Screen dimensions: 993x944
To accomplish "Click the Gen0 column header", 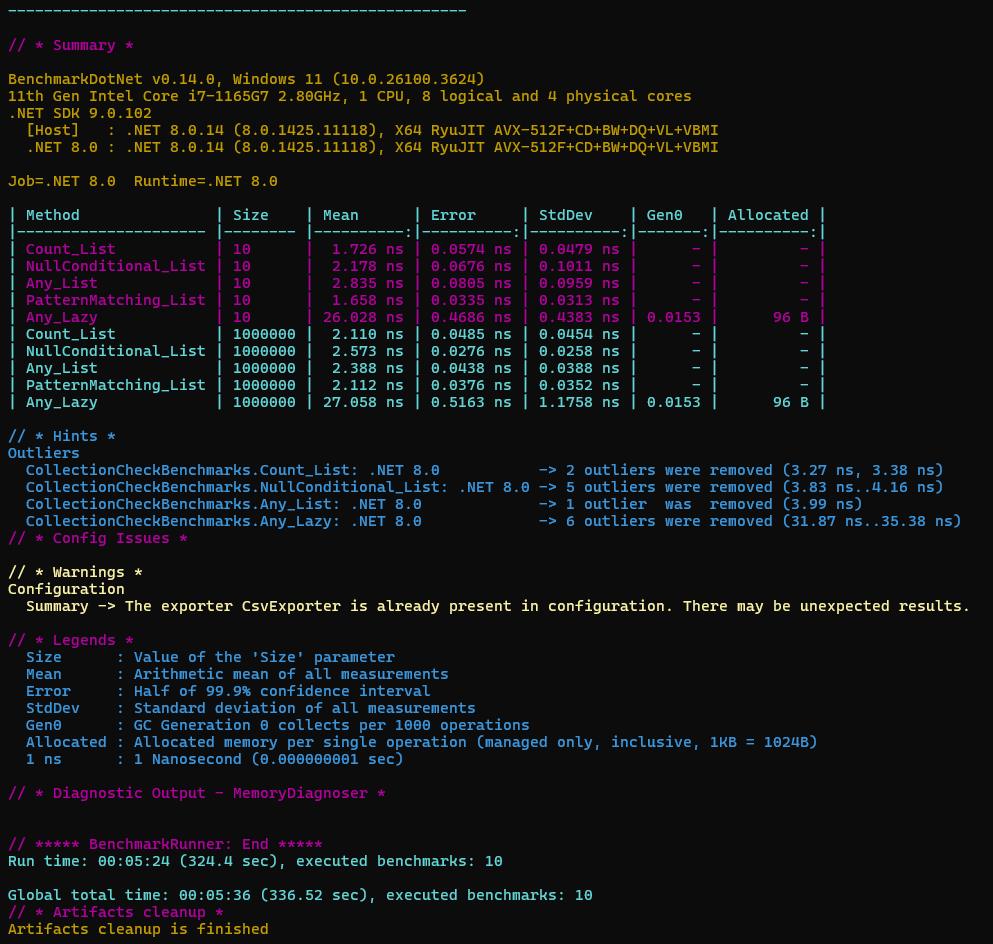I will pos(663,215).
